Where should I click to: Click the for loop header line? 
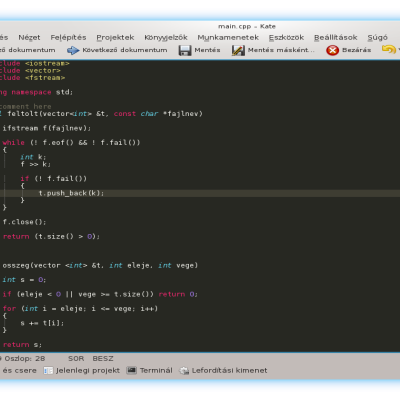pyautogui.click(x=80, y=309)
